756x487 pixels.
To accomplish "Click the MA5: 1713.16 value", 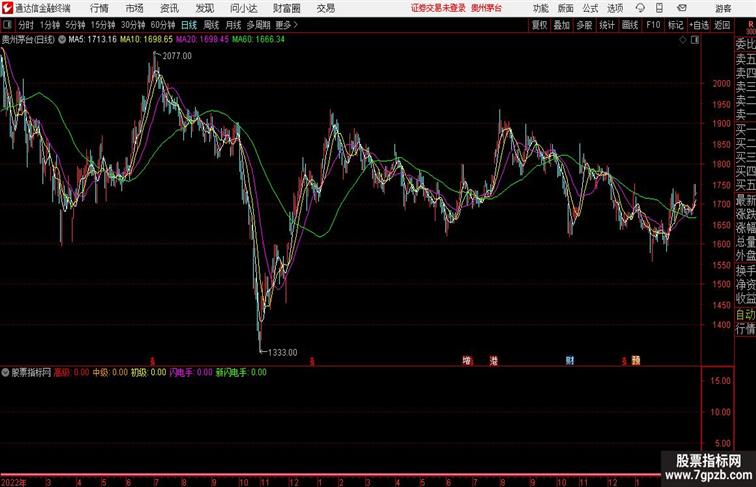I will [93, 40].
